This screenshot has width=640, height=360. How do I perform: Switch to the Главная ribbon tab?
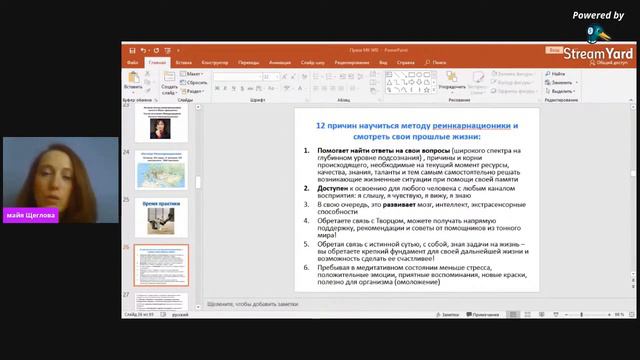pyautogui.click(x=157, y=62)
